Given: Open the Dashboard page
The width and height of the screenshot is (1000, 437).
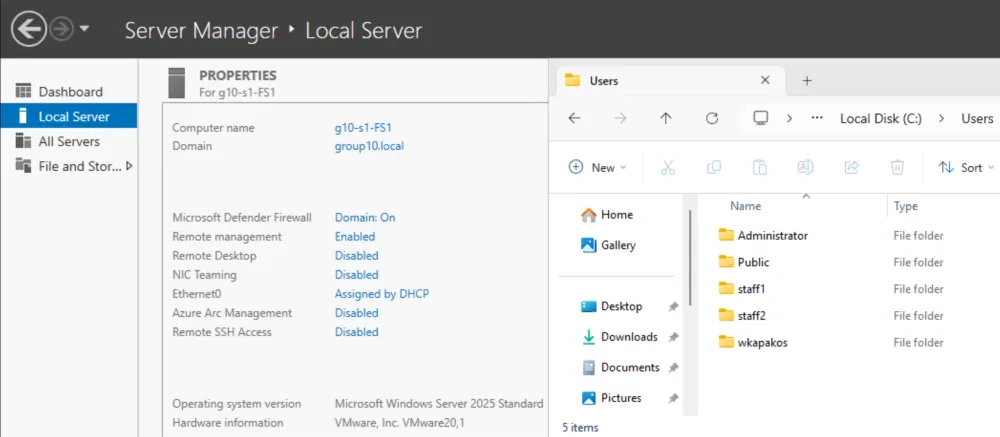Looking at the screenshot, I should (x=69, y=92).
